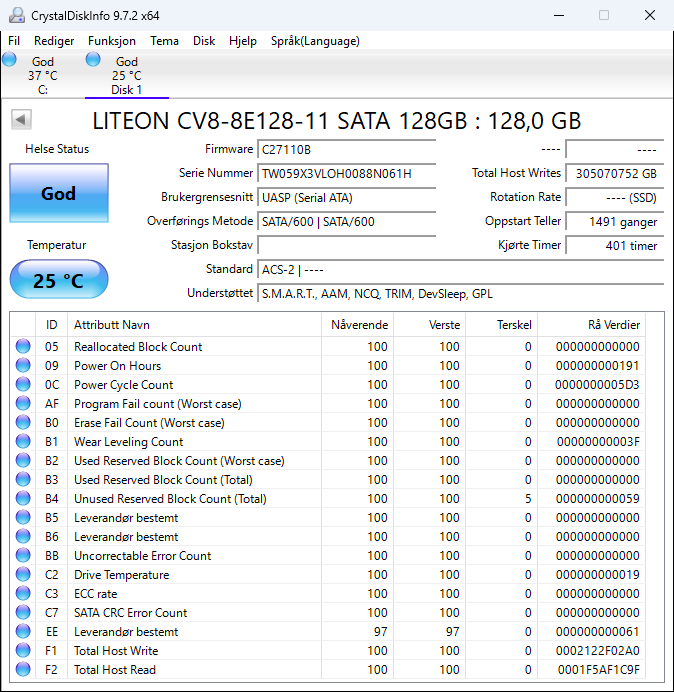The image size is (674, 692).
Task: Click status orb for Power On Hours
Action: [23, 365]
